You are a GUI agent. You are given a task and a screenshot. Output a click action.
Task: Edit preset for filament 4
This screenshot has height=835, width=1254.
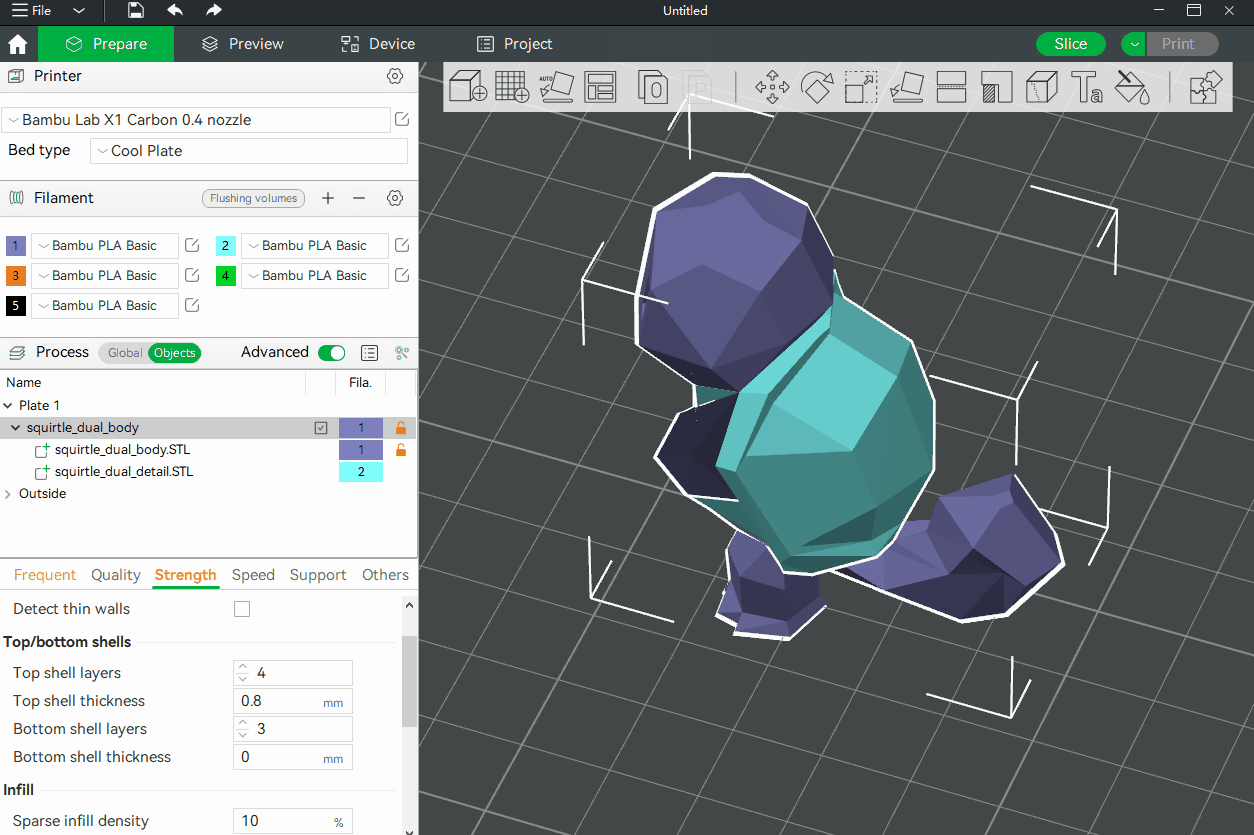pos(402,275)
